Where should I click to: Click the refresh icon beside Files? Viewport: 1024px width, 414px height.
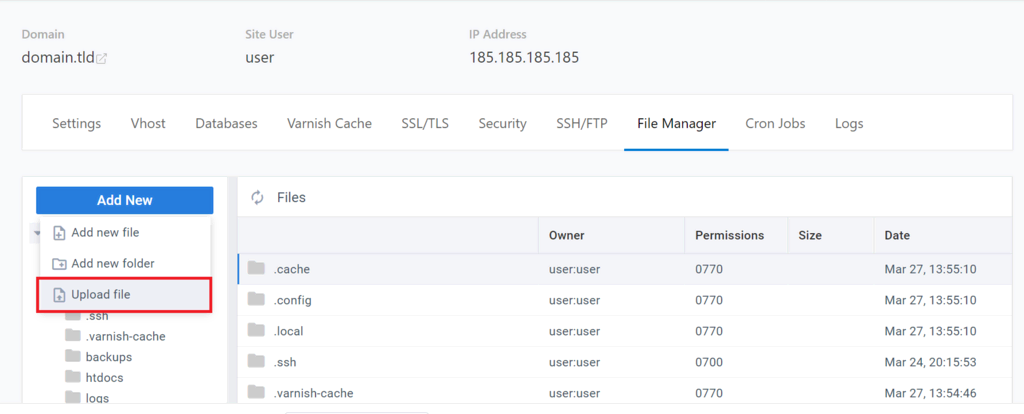click(x=257, y=198)
